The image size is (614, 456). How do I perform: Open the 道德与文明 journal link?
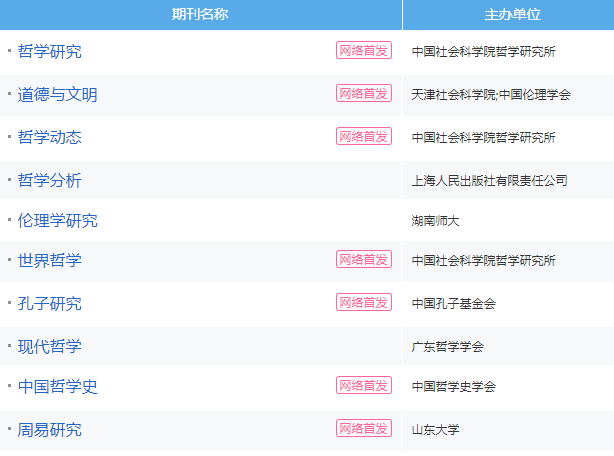58,95
